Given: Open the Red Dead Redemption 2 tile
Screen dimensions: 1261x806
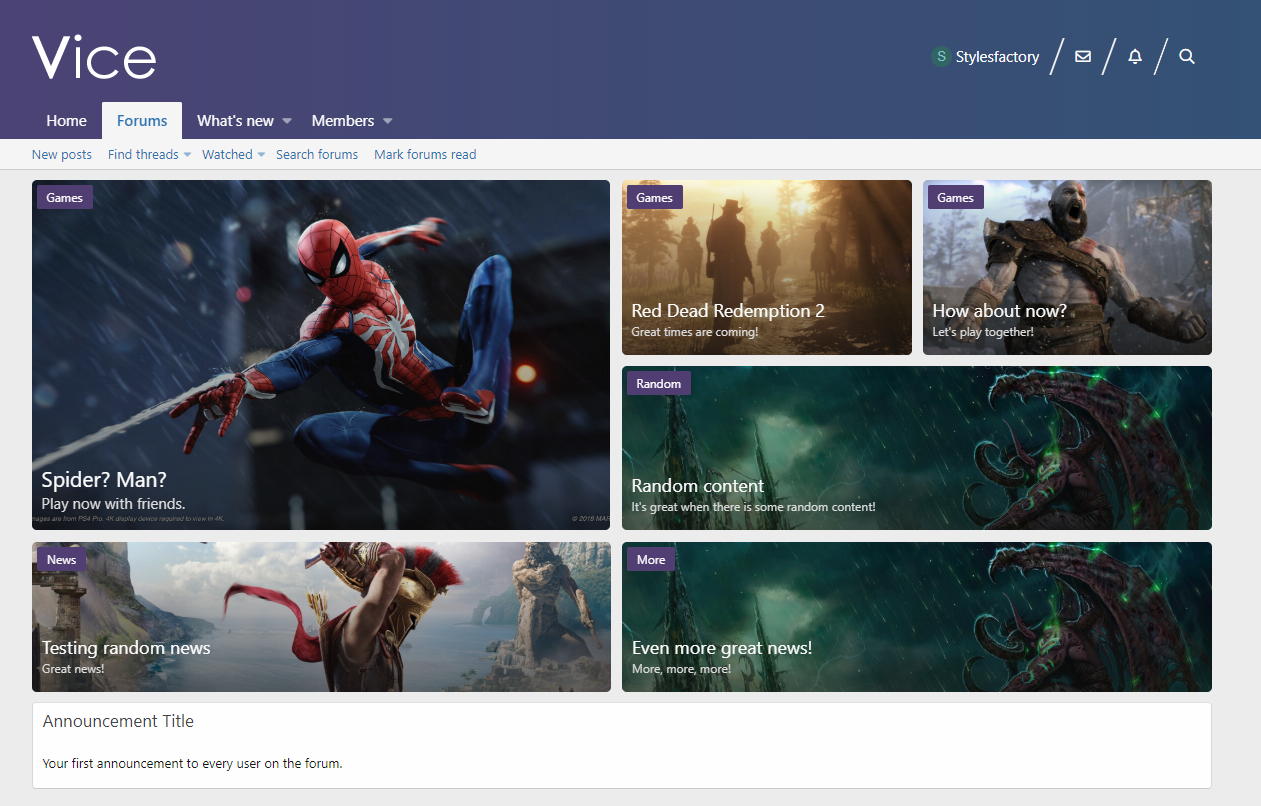Looking at the screenshot, I should (766, 268).
